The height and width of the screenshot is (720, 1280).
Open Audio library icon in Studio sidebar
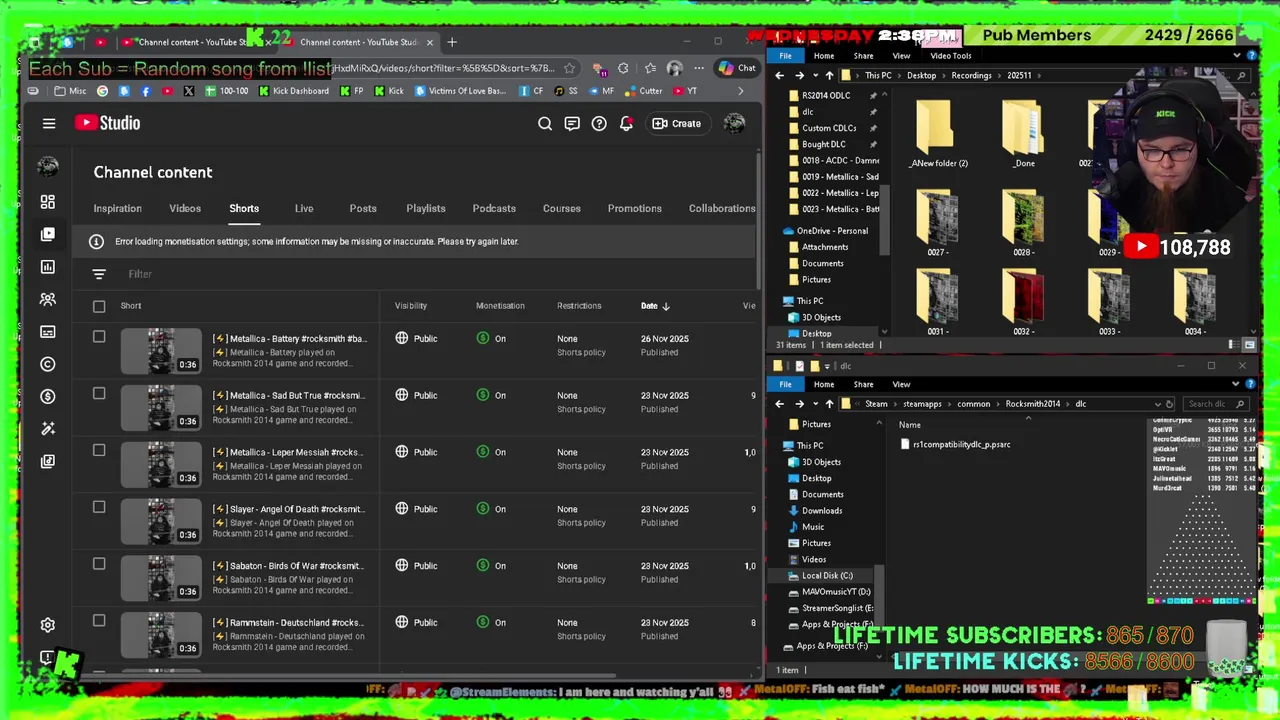pyautogui.click(x=48, y=461)
